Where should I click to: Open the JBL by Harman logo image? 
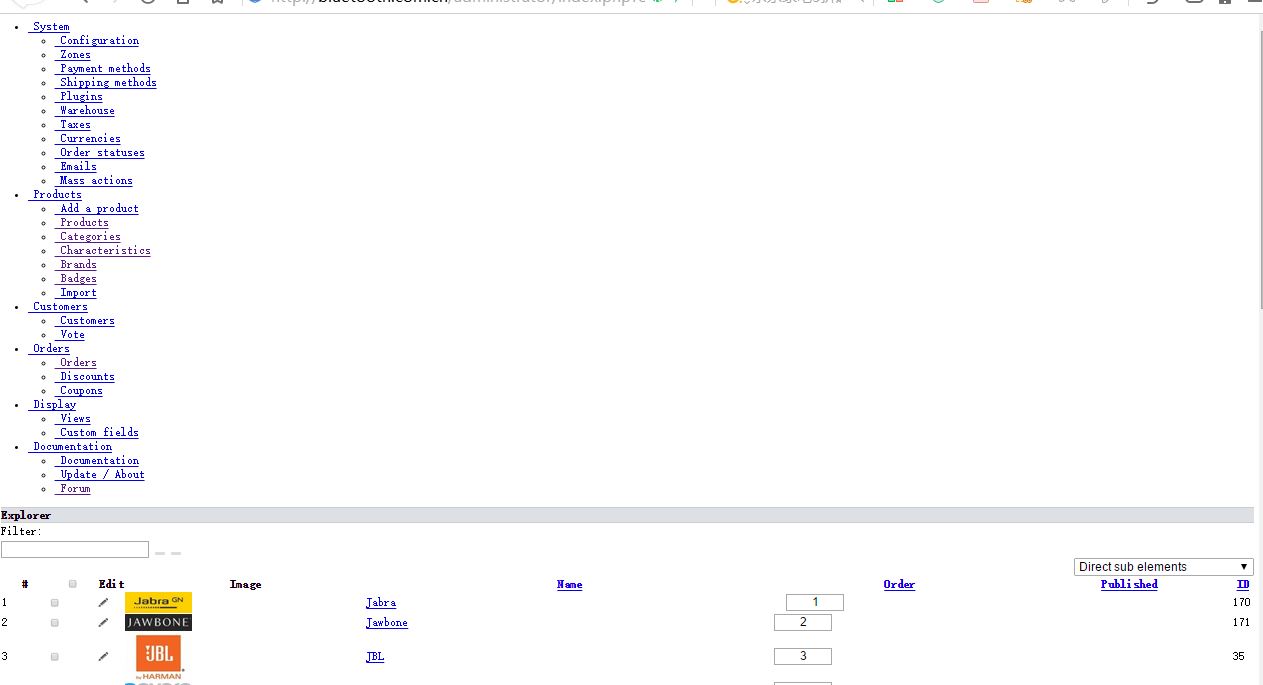(160, 658)
